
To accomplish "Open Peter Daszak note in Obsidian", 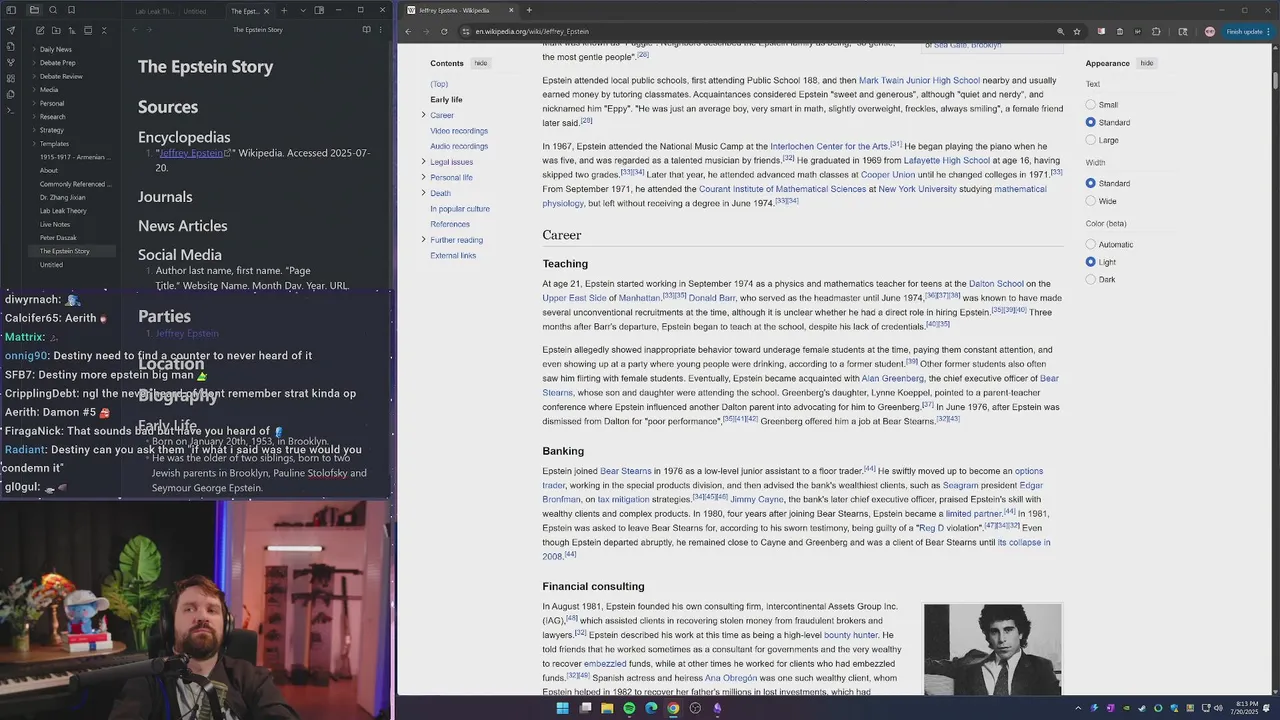I will (x=58, y=238).
